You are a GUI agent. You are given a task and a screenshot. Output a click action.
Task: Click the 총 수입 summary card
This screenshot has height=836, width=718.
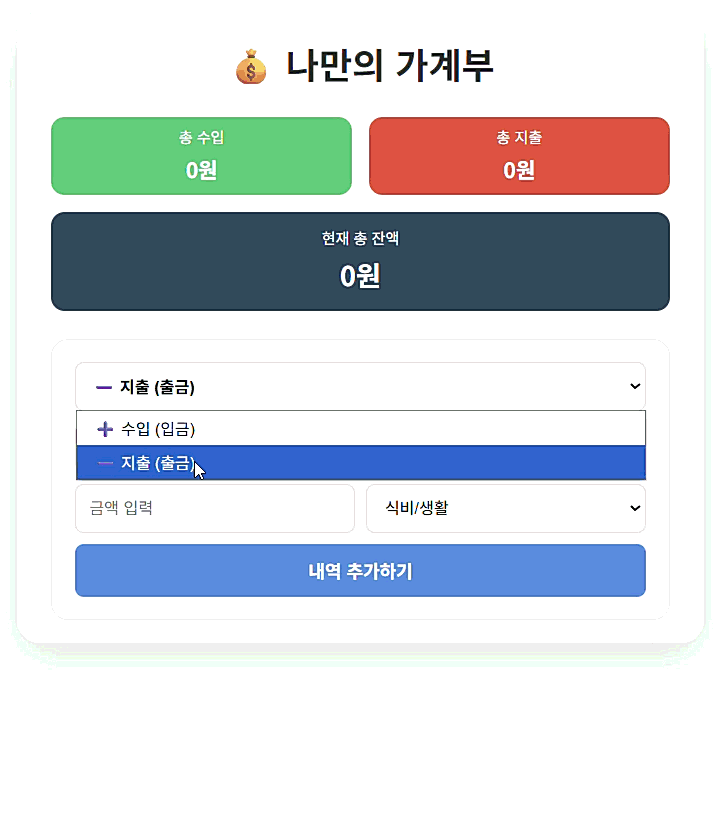201,156
